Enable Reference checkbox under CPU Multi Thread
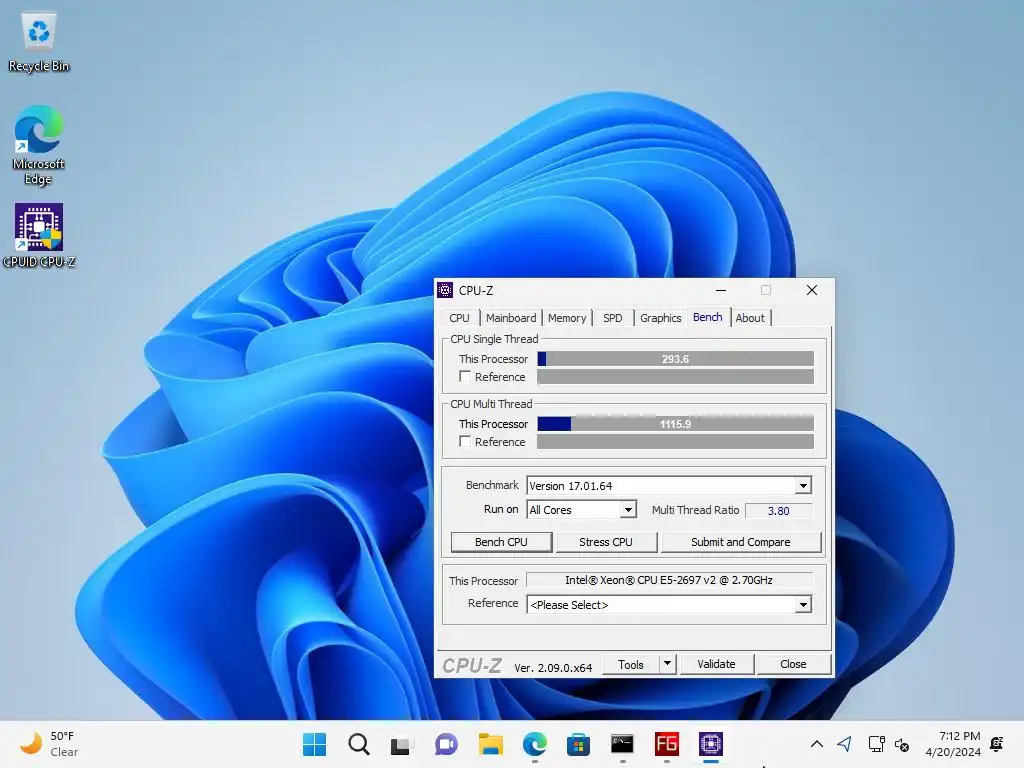The height and width of the screenshot is (768, 1024). 465,441
